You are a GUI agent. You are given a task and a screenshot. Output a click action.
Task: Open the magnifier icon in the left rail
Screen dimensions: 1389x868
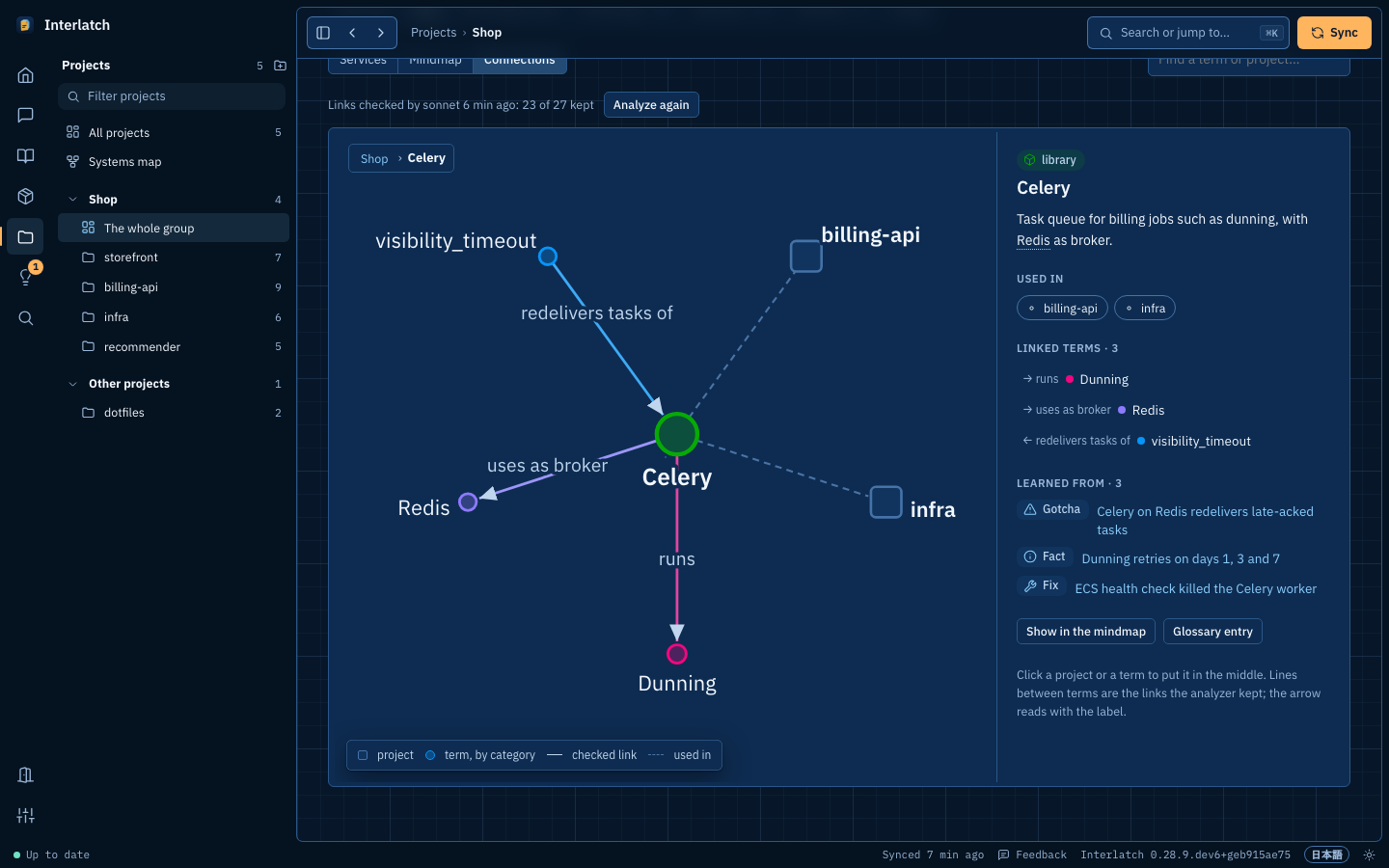coord(26,318)
